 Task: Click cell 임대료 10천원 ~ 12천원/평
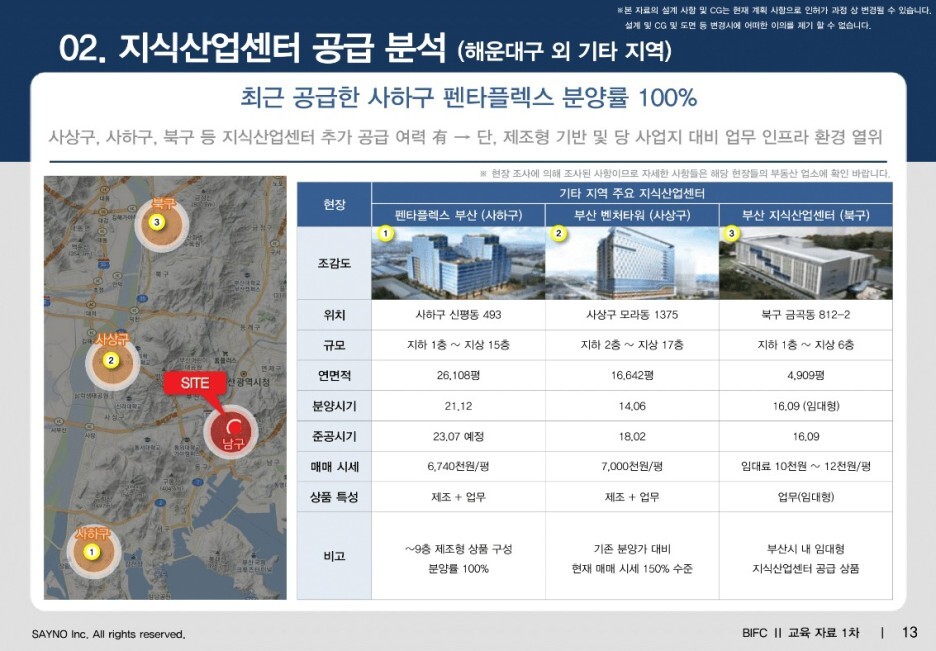806,467
